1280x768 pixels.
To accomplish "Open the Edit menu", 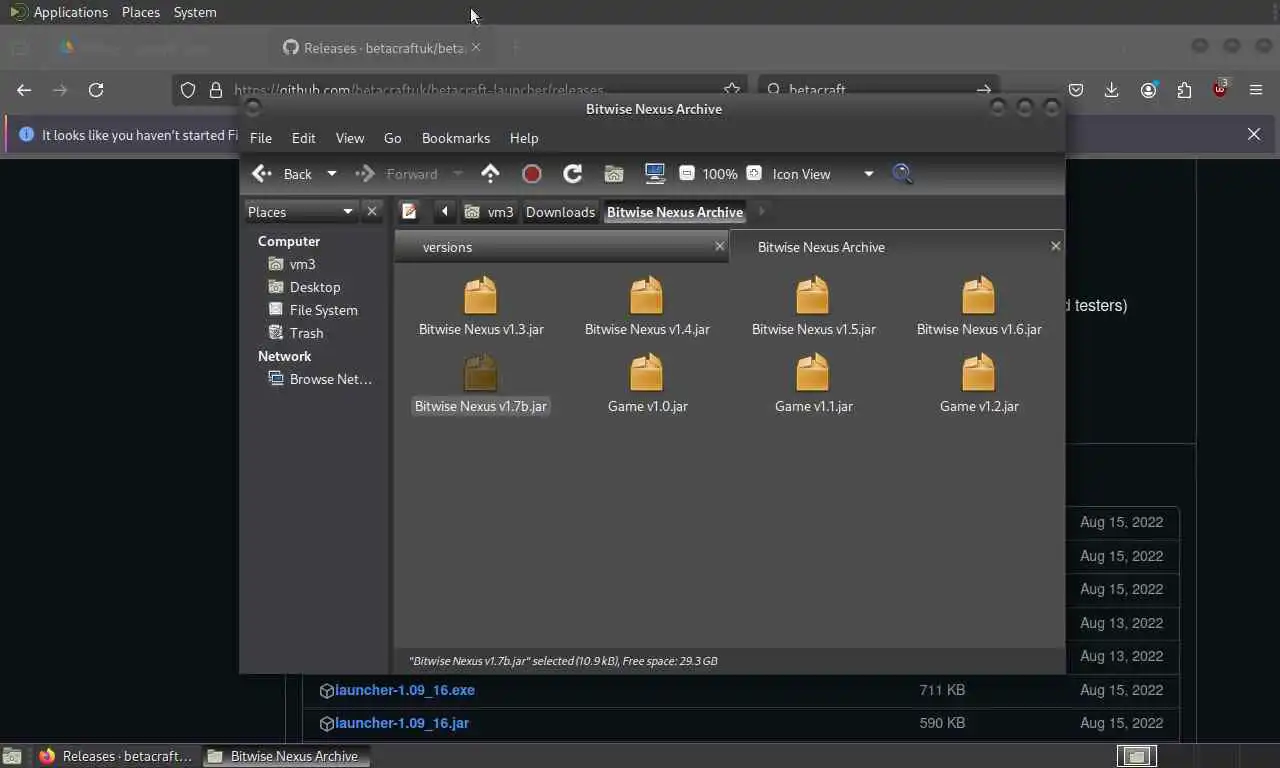I will click(303, 138).
